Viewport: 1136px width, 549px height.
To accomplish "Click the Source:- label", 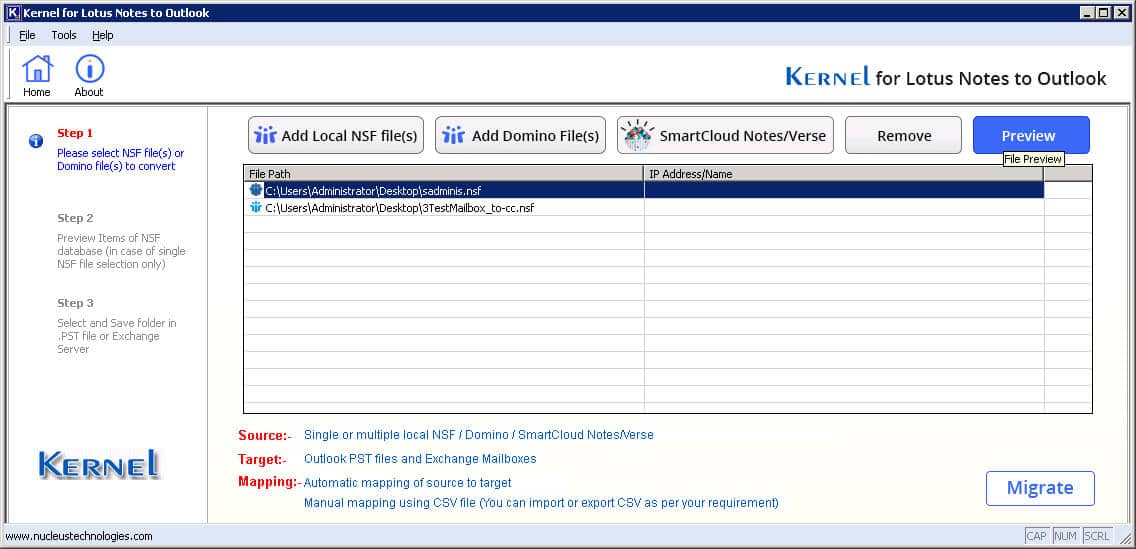I will coord(264,435).
